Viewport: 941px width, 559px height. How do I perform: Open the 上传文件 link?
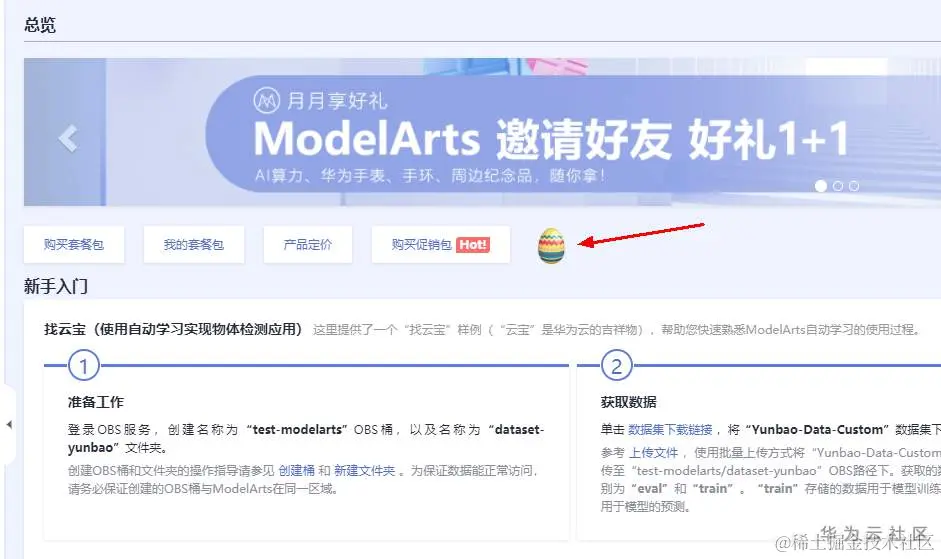click(654, 453)
